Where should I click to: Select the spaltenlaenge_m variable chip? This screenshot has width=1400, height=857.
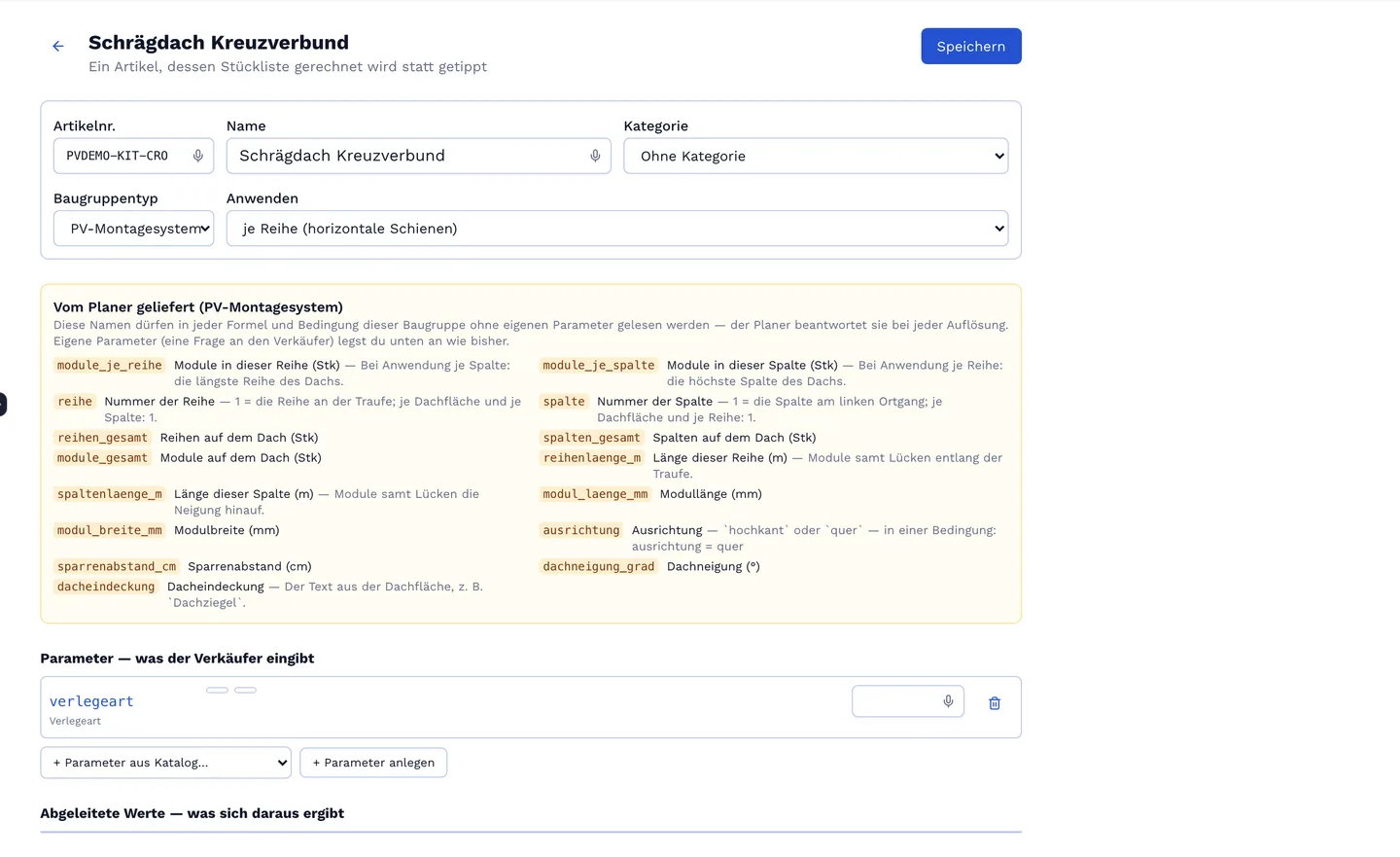coord(110,494)
